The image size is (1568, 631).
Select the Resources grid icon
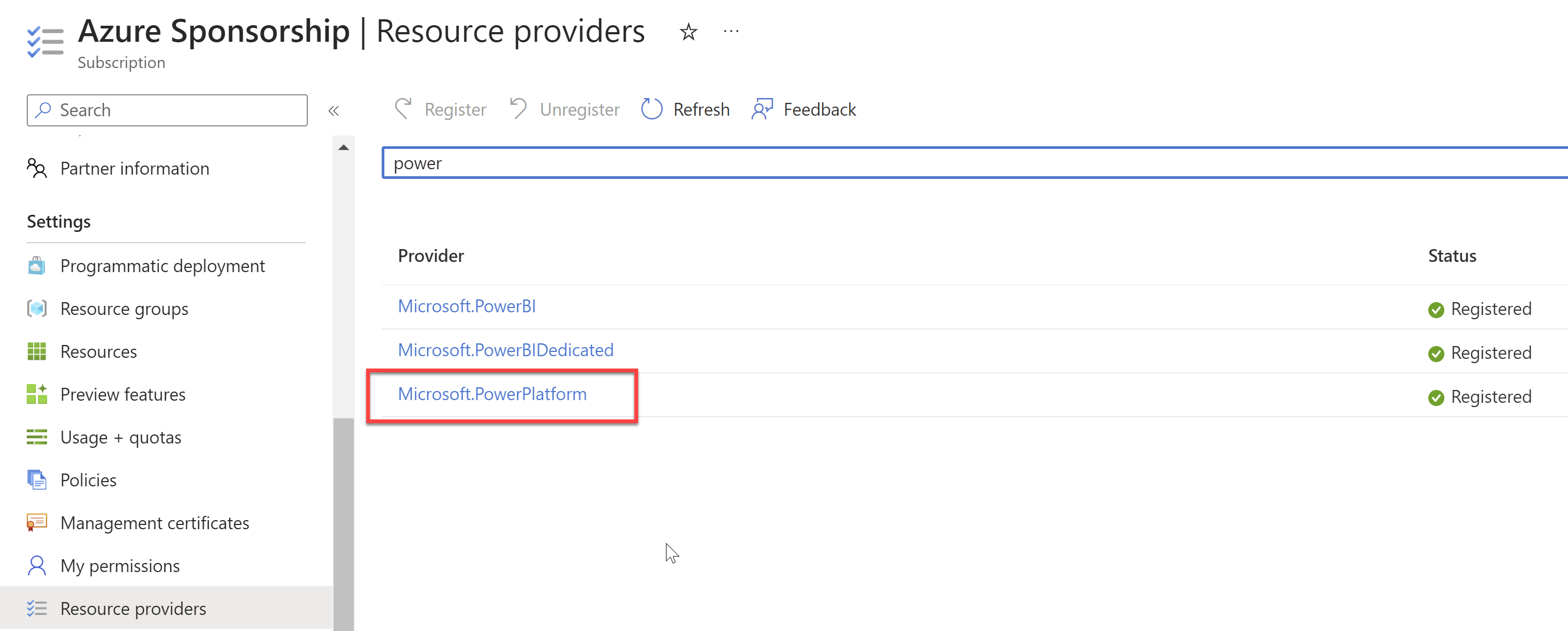point(36,351)
